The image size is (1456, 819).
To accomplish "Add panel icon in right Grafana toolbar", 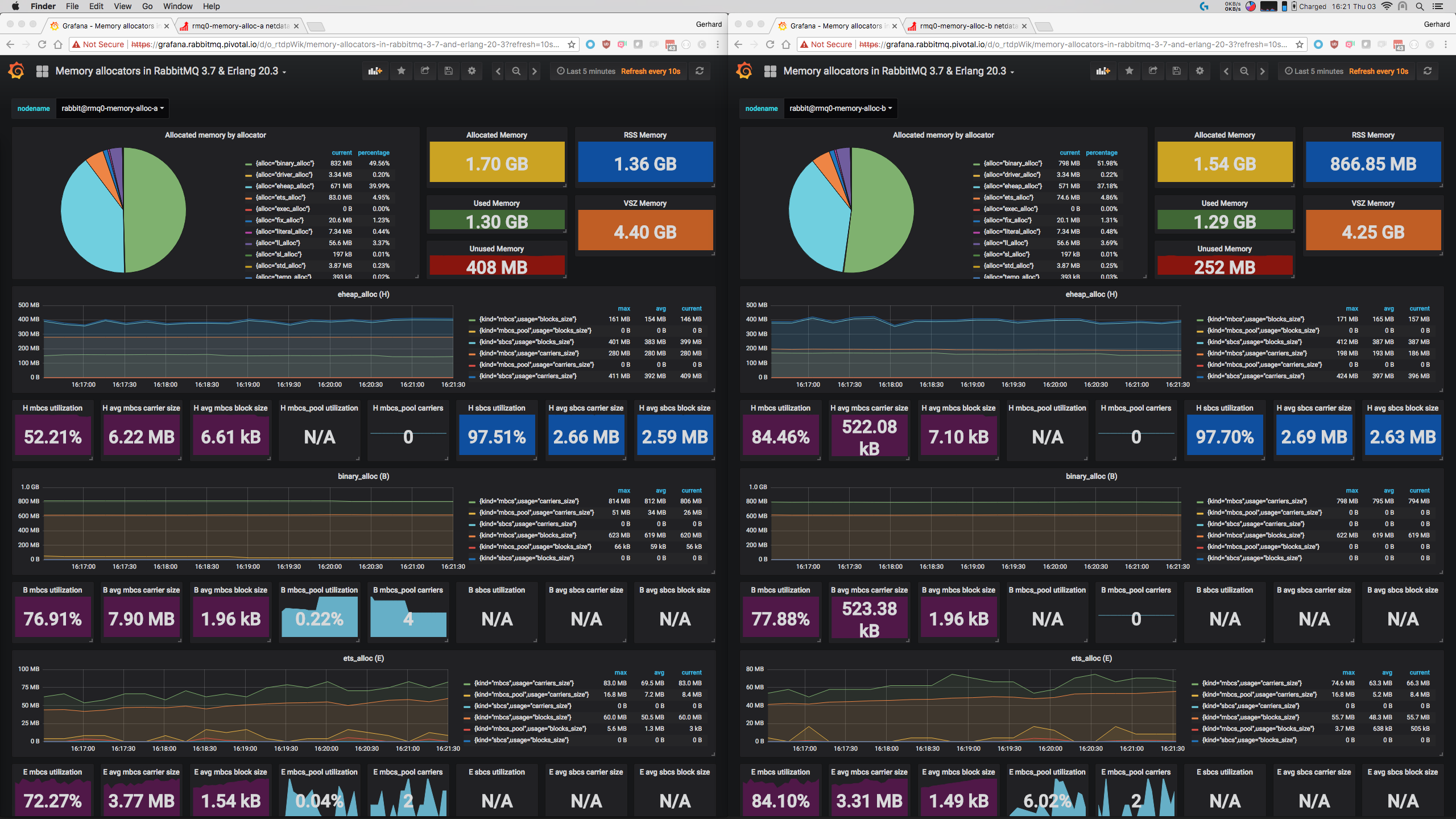I will pyautogui.click(x=1103, y=71).
